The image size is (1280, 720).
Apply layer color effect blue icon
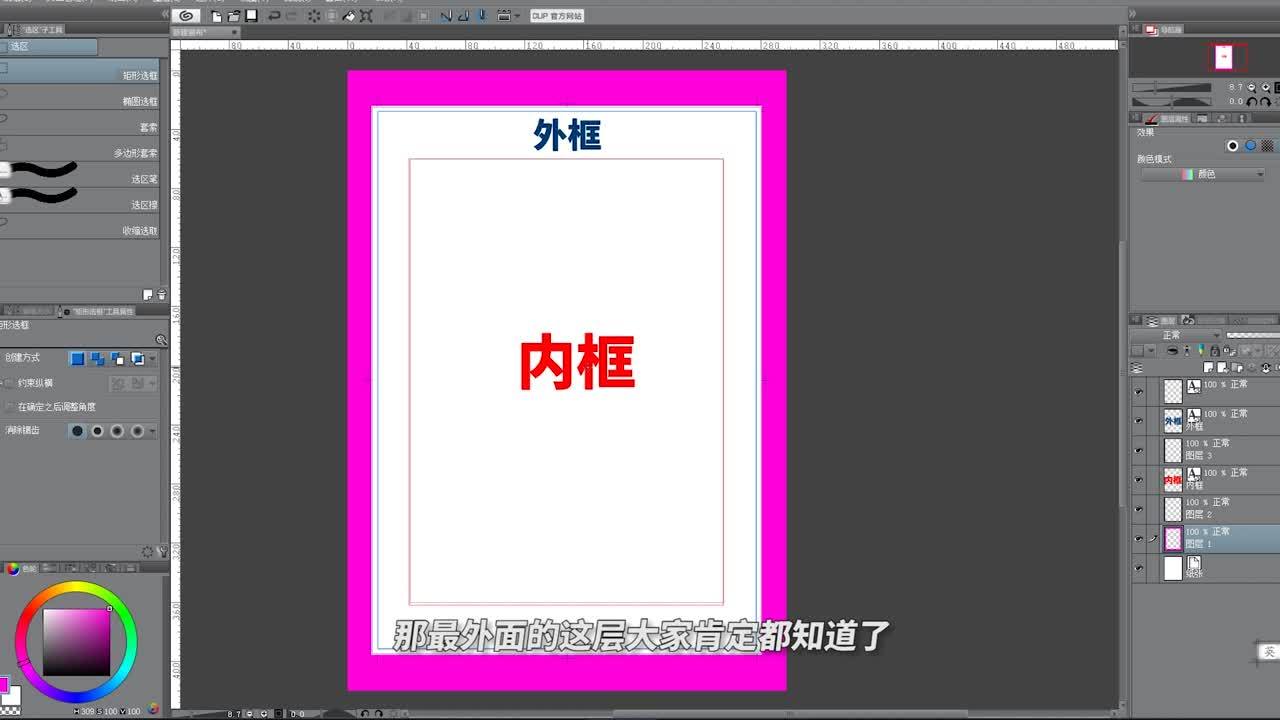(x=1250, y=146)
